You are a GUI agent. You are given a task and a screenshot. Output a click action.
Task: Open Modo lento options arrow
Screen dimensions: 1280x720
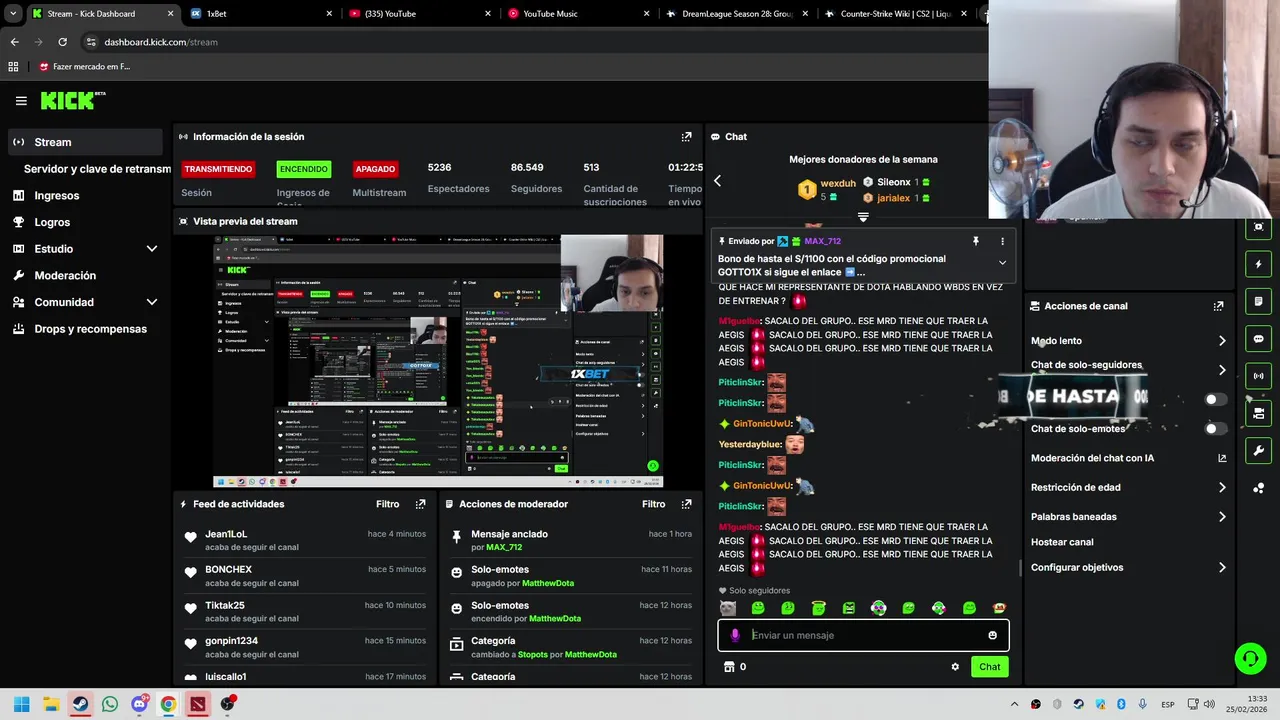tap(1222, 341)
